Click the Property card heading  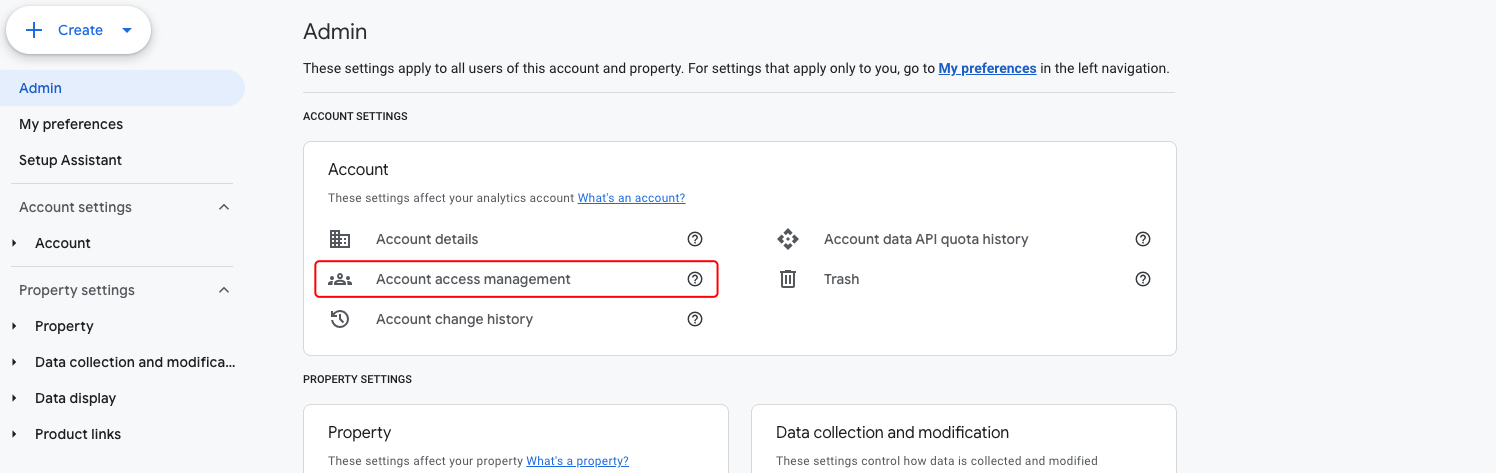tap(359, 433)
